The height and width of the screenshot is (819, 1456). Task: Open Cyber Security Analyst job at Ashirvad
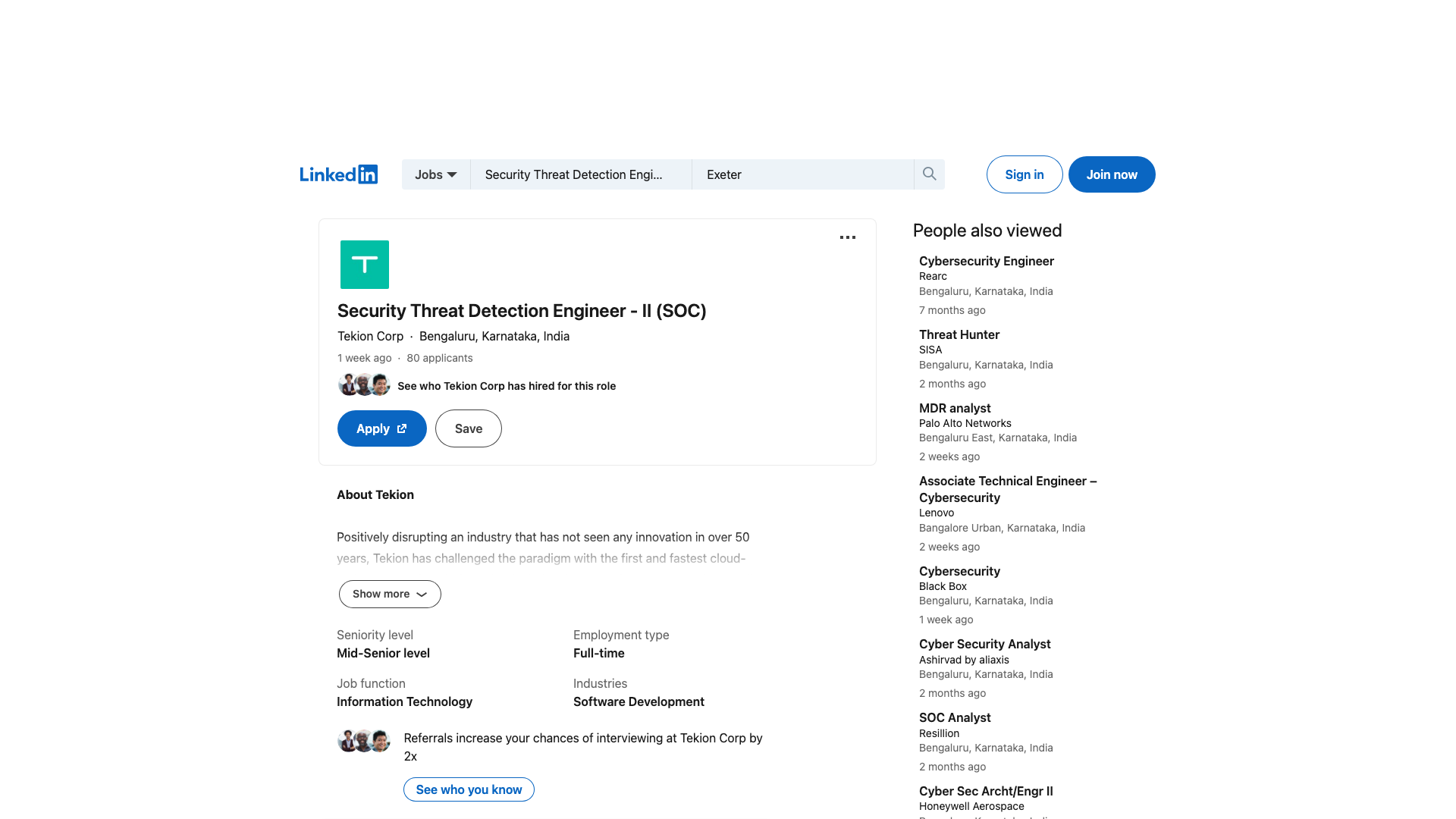coord(984,644)
